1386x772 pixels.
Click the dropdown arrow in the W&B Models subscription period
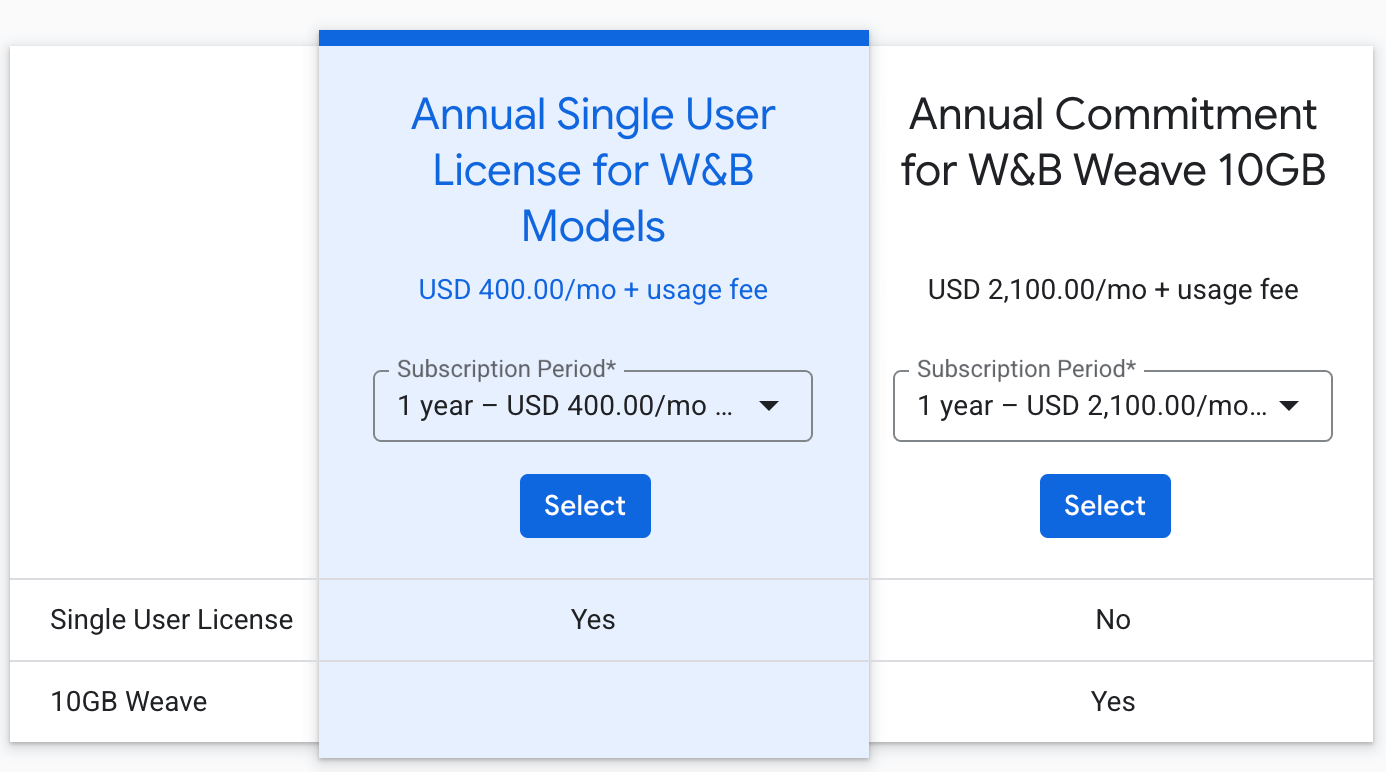coord(768,406)
